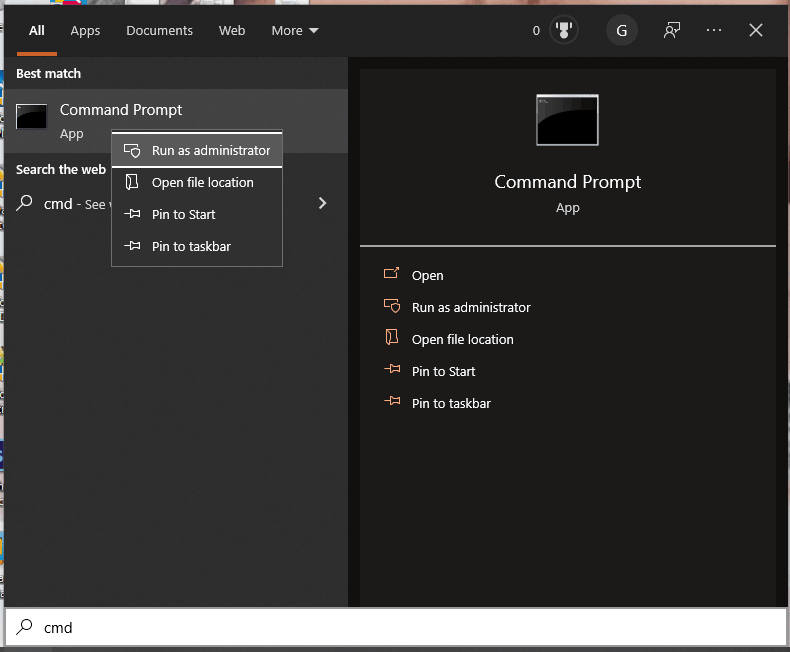Click orange Pin to taskbar icon in right pane
The height and width of the screenshot is (652, 790).
coord(392,401)
